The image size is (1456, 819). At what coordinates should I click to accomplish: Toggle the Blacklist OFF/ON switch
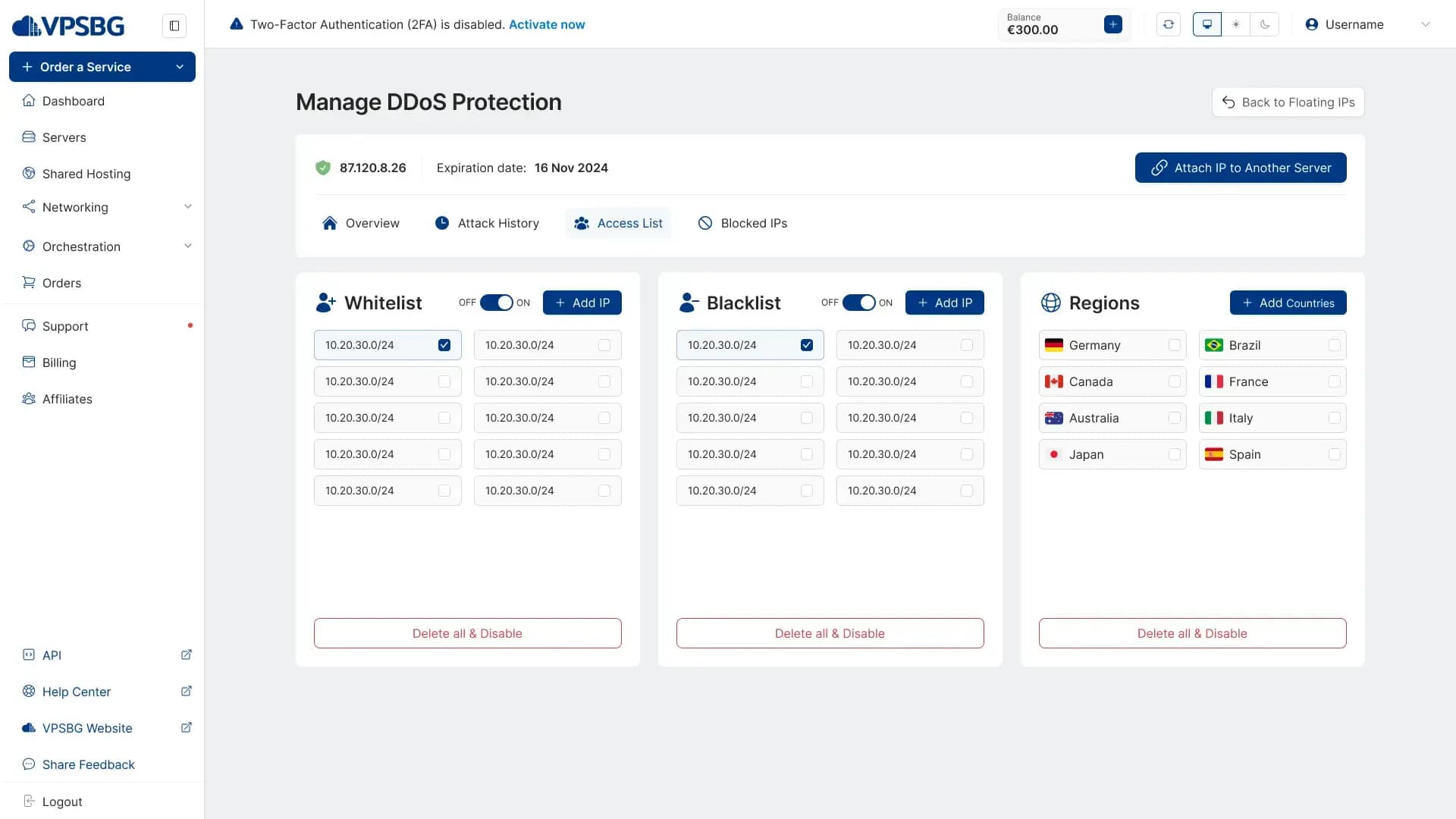(859, 303)
